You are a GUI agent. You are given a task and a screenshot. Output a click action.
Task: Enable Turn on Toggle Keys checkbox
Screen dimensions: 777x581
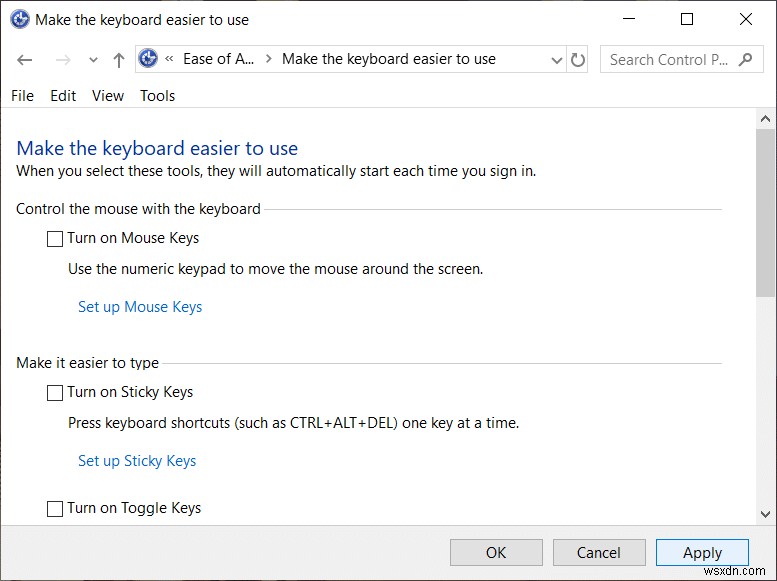tap(55, 509)
